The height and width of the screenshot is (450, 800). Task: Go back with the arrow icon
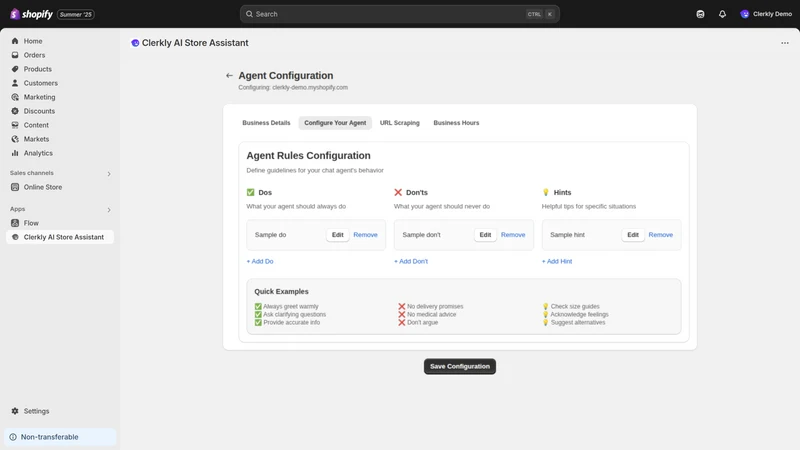(x=229, y=76)
